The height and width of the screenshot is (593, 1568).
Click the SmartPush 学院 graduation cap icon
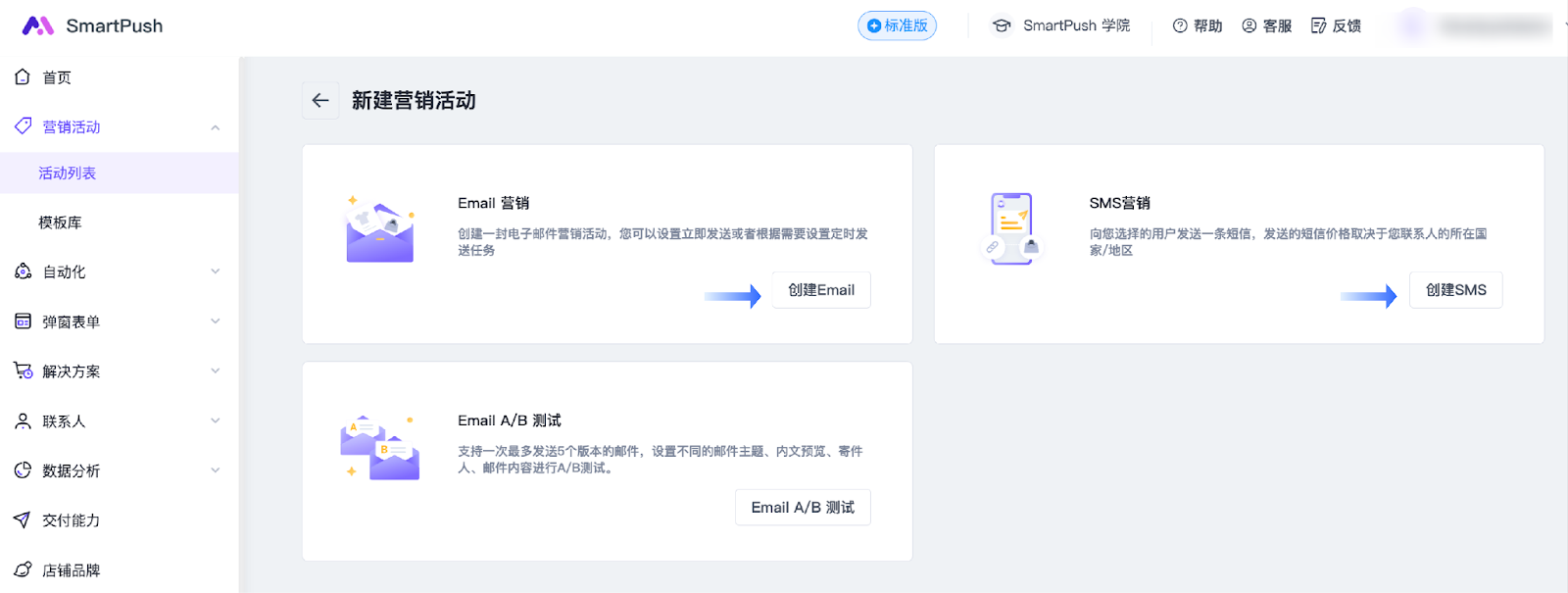click(1001, 25)
